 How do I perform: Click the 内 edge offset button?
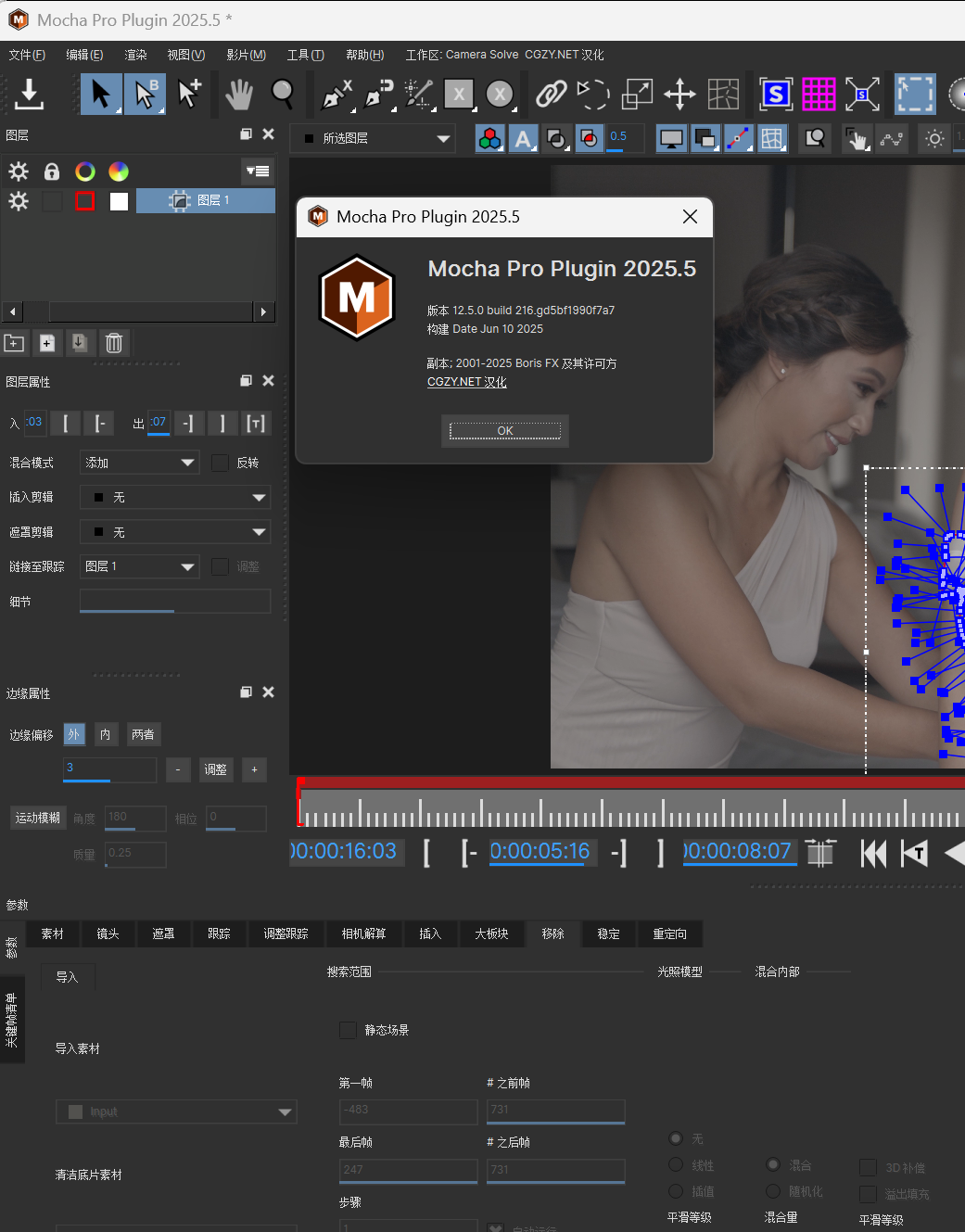pos(105,734)
